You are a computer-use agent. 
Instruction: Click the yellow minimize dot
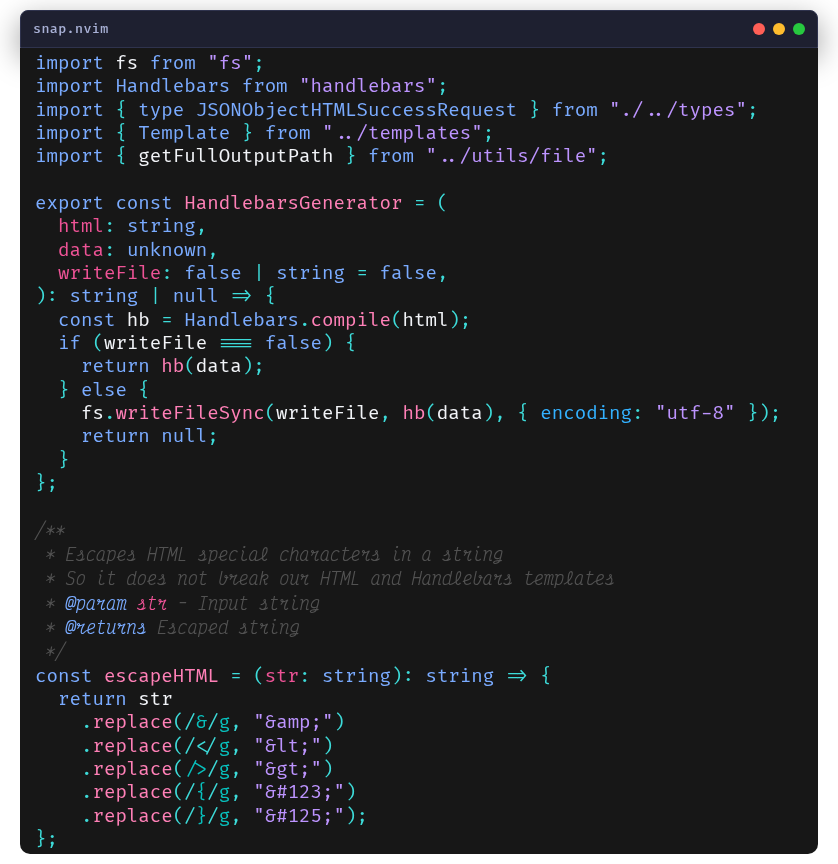(779, 29)
